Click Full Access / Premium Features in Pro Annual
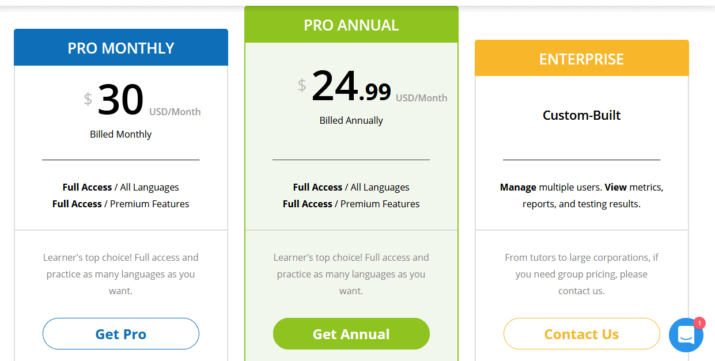 (351, 204)
